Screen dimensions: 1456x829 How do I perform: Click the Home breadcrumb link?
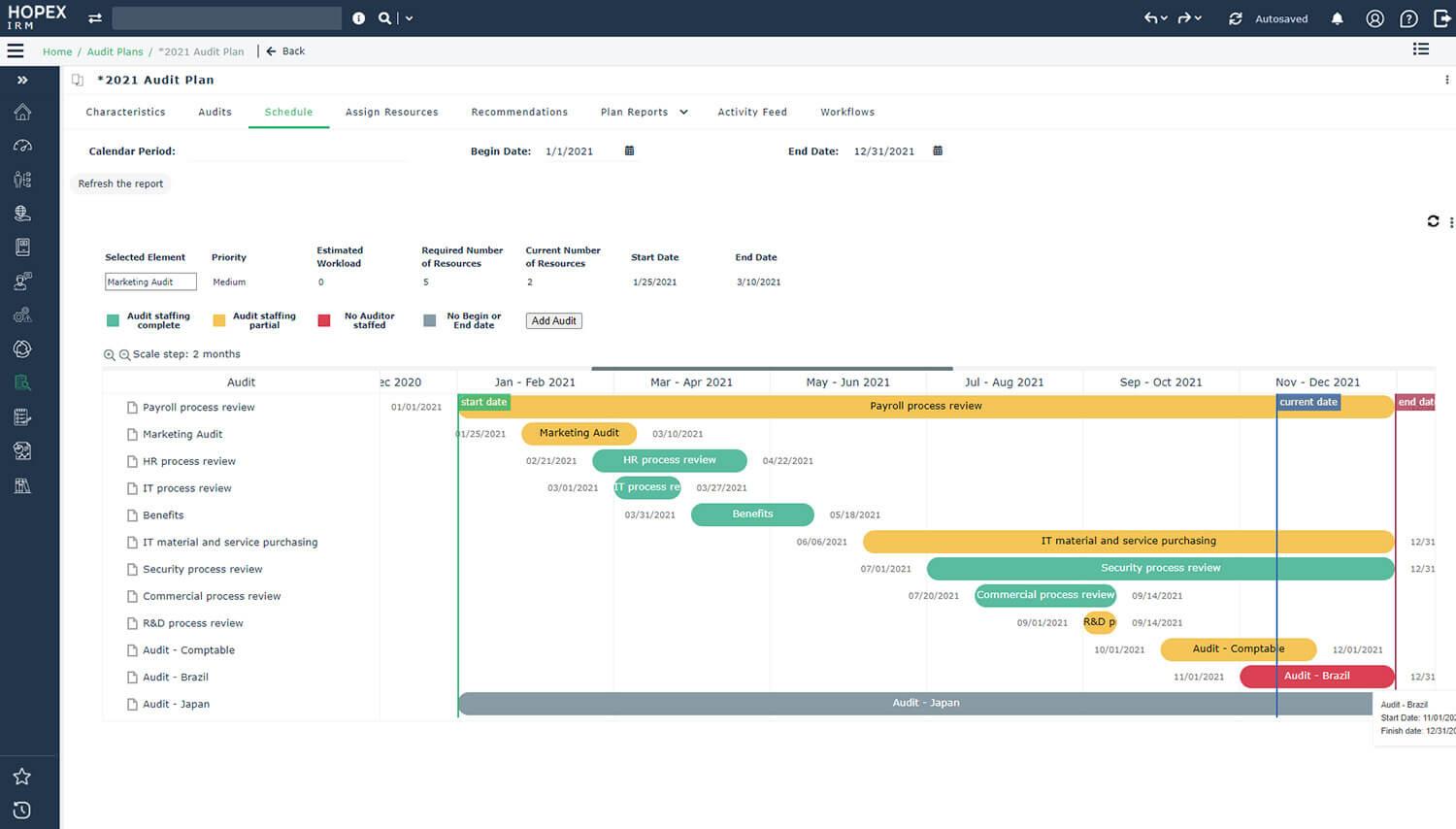tap(57, 51)
